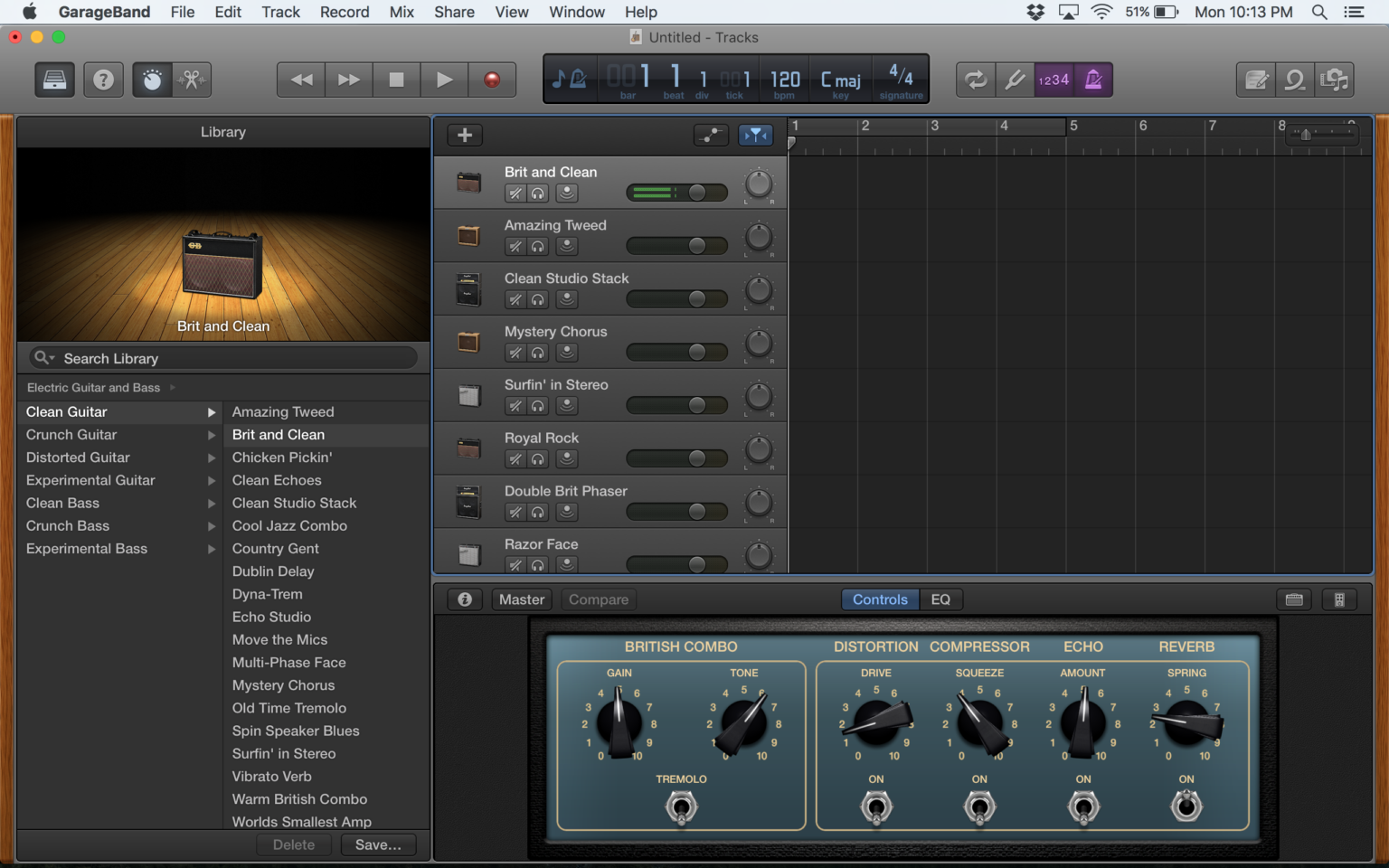
Task: Click the Save button below the Library
Action: [x=379, y=844]
